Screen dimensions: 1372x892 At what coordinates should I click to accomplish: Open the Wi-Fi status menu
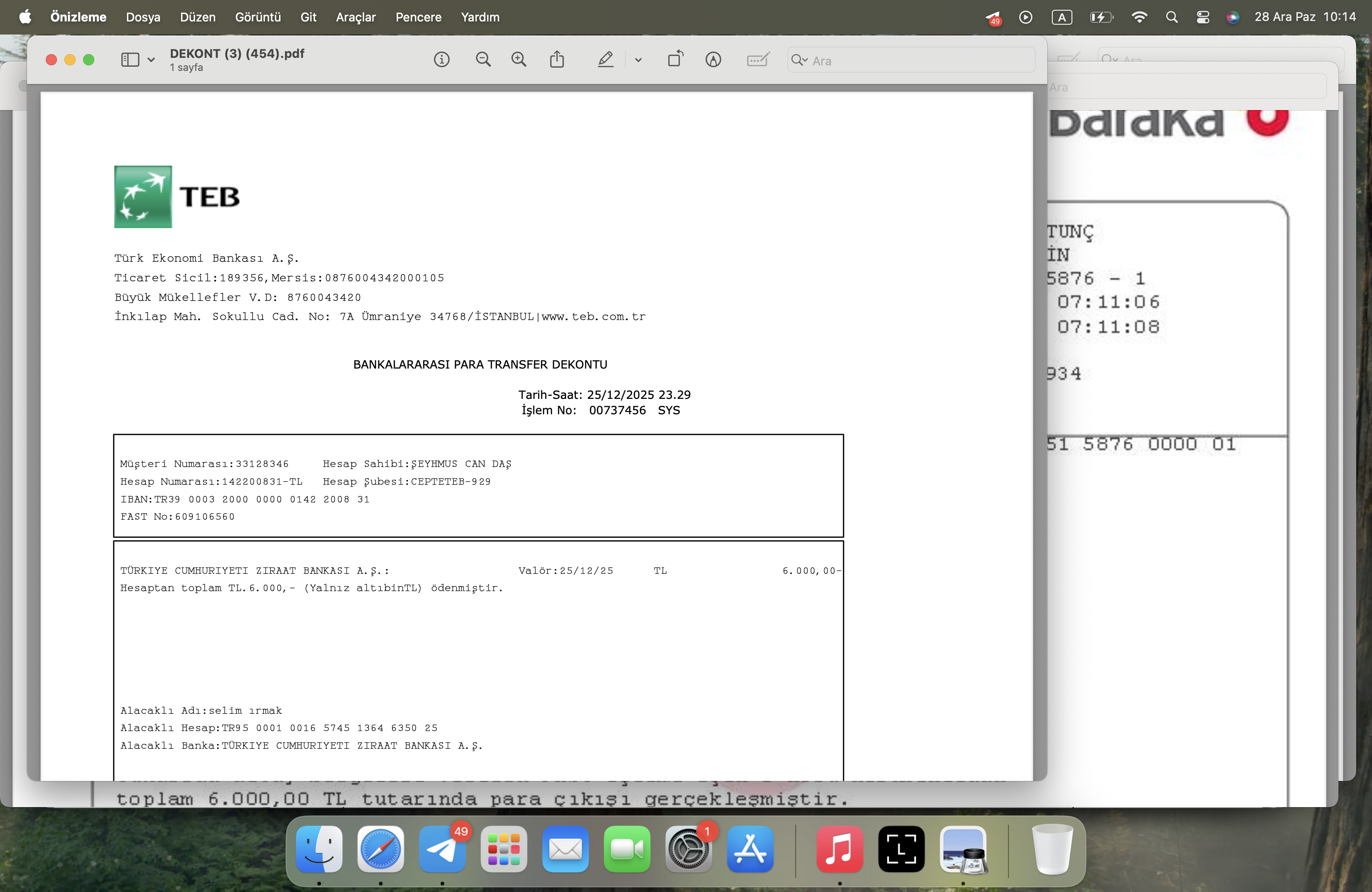pos(1139,17)
